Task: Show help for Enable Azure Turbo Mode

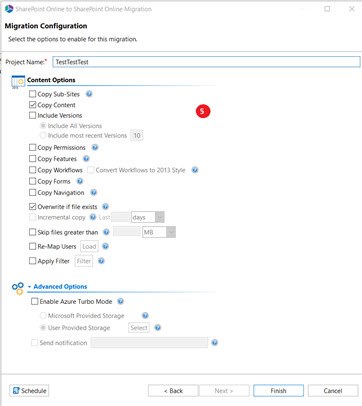Action: click(x=120, y=301)
